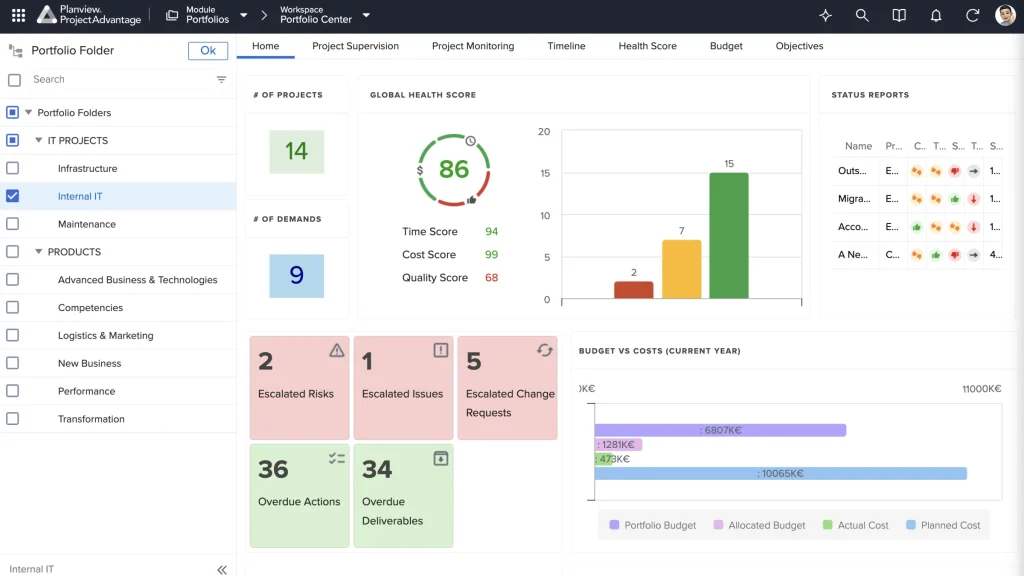Screen dimensions: 1024x576
Task: Tick the Maintenance checkbox
Action: [x=12, y=224]
